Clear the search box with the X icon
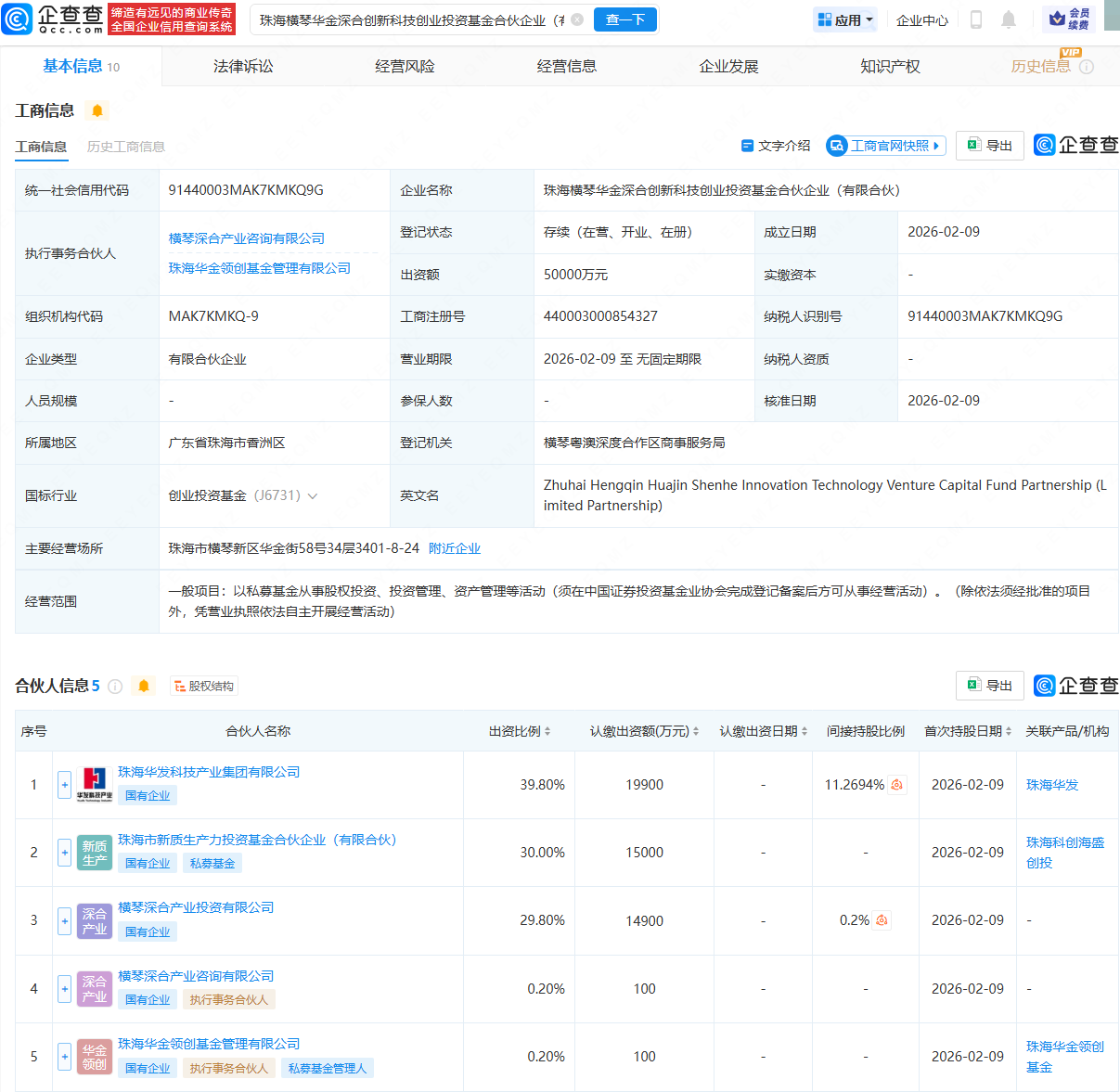This screenshot has height=1092, width=1120. click(577, 19)
